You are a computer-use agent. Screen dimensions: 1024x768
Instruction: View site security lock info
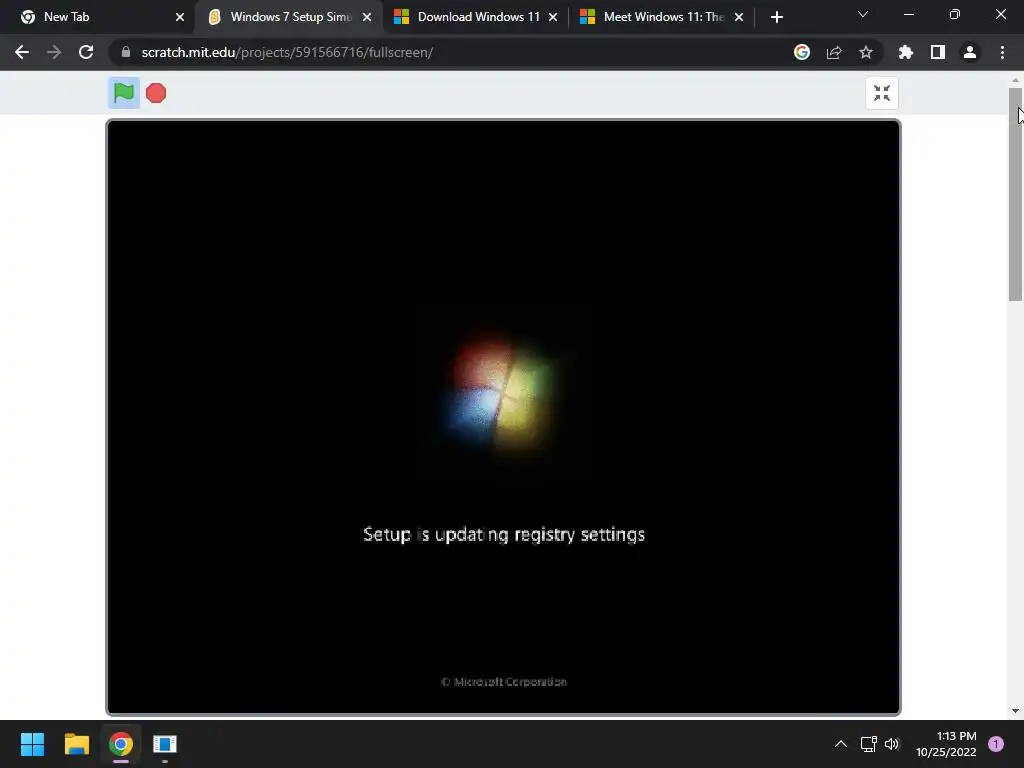(126, 52)
